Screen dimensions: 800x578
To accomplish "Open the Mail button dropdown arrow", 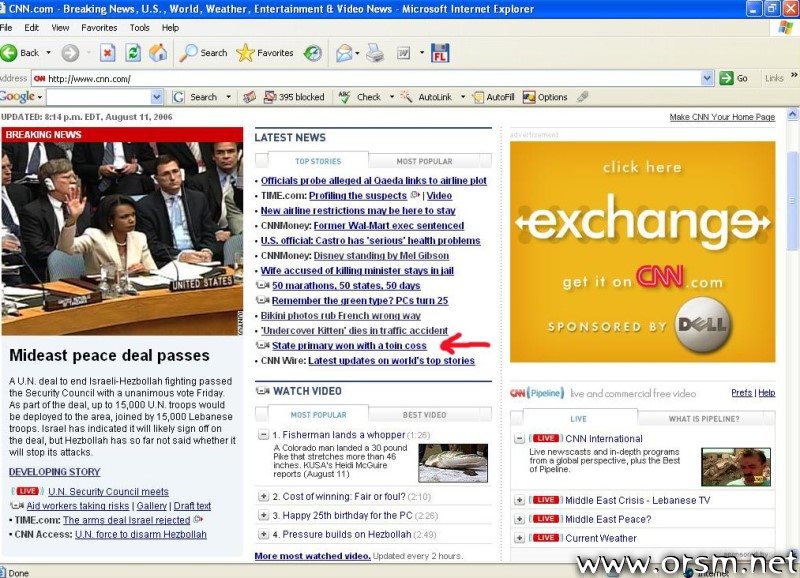I will click(x=357, y=53).
